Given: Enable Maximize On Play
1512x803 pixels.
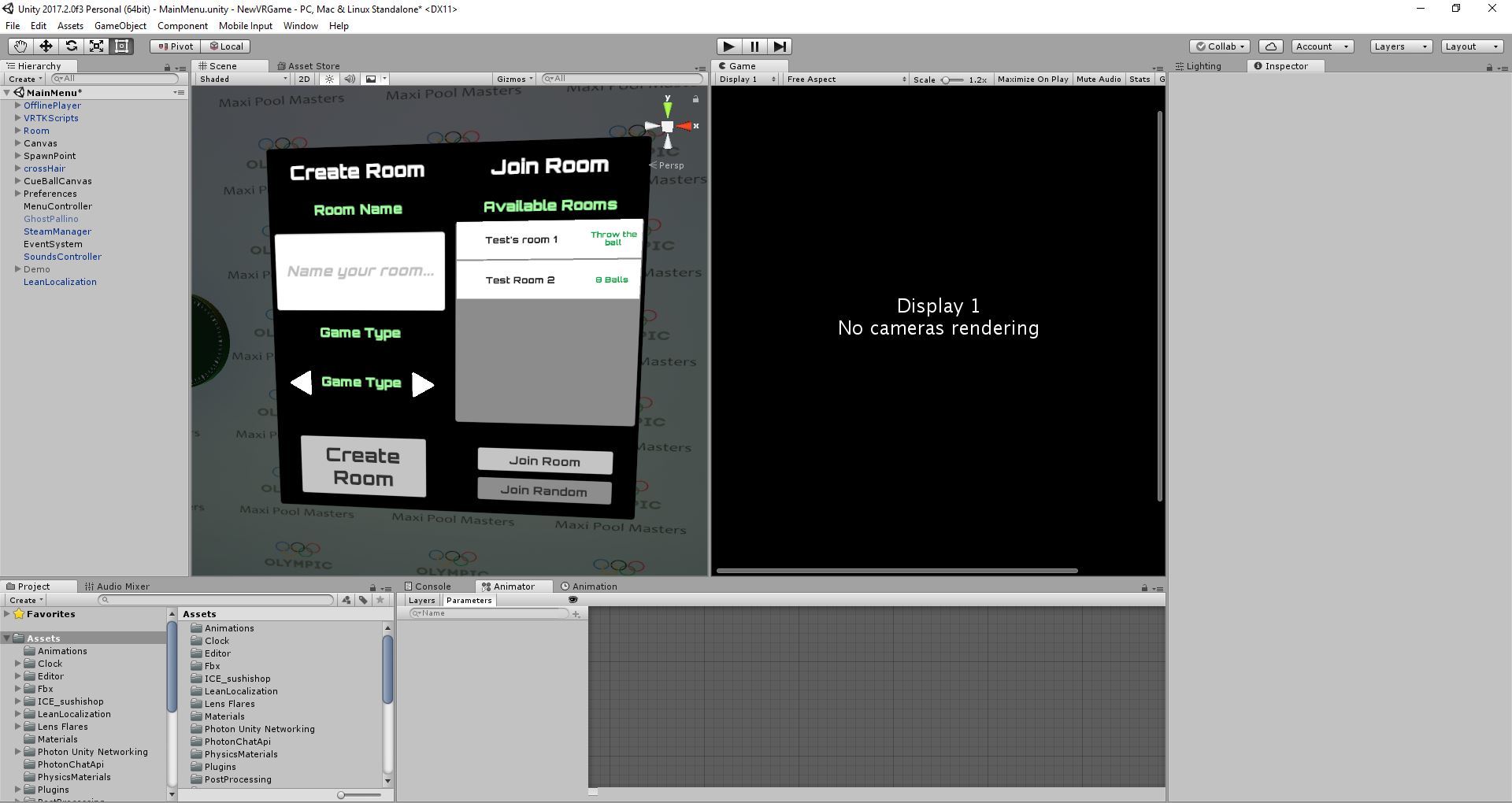Looking at the screenshot, I should 1032,79.
